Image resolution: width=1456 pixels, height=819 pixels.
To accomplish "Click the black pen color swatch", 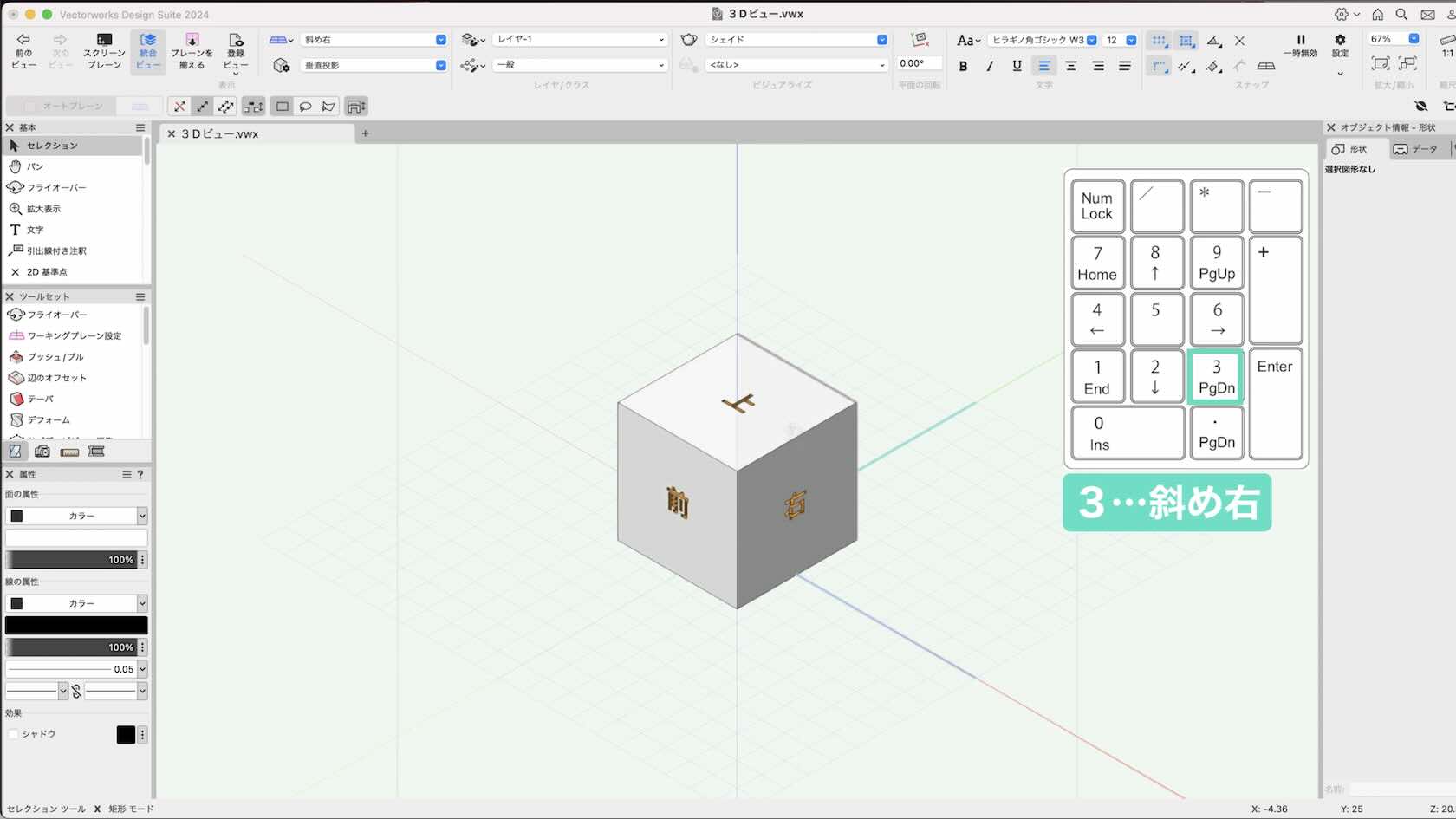I will [x=76, y=625].
